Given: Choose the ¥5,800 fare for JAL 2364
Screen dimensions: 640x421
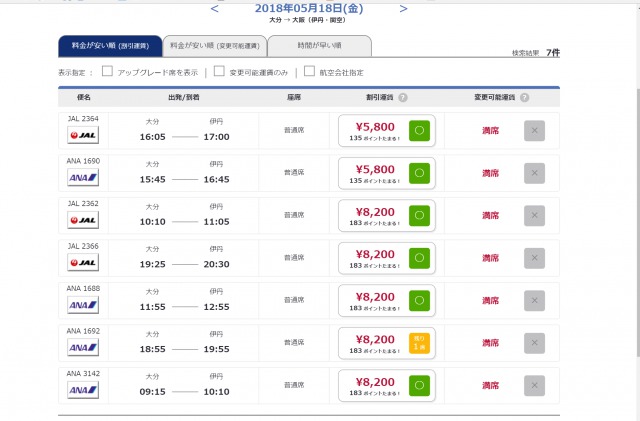Looking at the screenshot, I should 387,131.
